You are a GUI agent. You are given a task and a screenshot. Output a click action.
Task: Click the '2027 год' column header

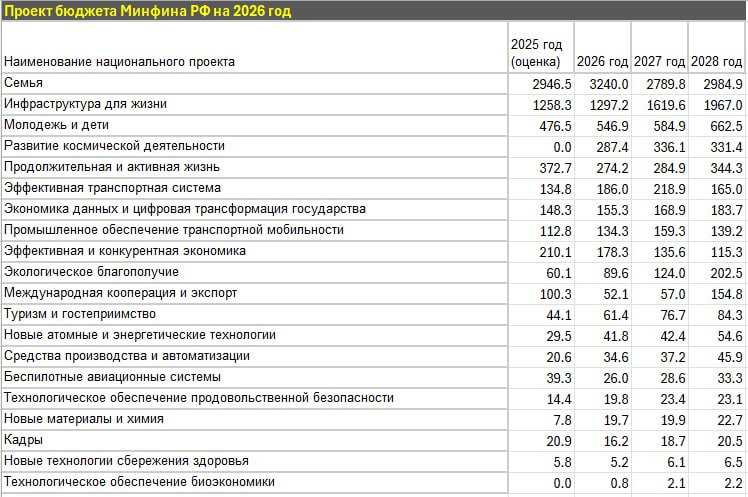pos(660,61)
